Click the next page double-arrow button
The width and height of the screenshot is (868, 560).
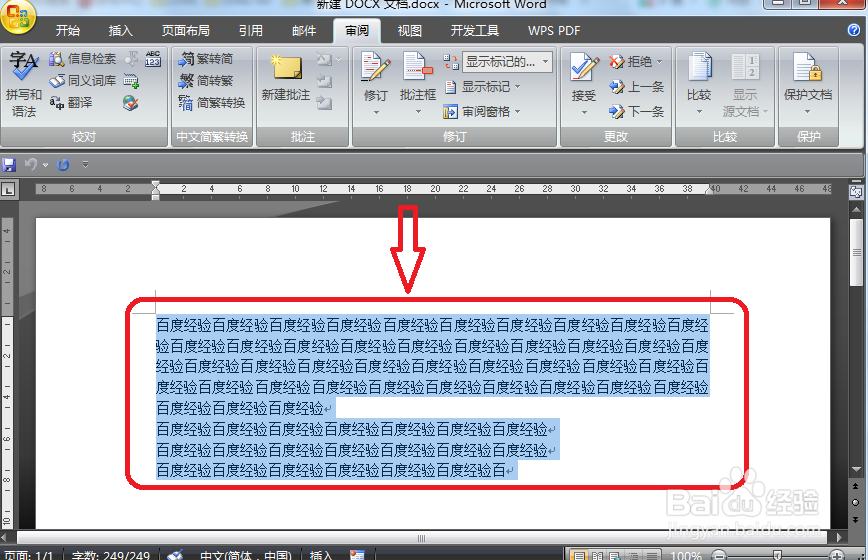tap(856, 519)
